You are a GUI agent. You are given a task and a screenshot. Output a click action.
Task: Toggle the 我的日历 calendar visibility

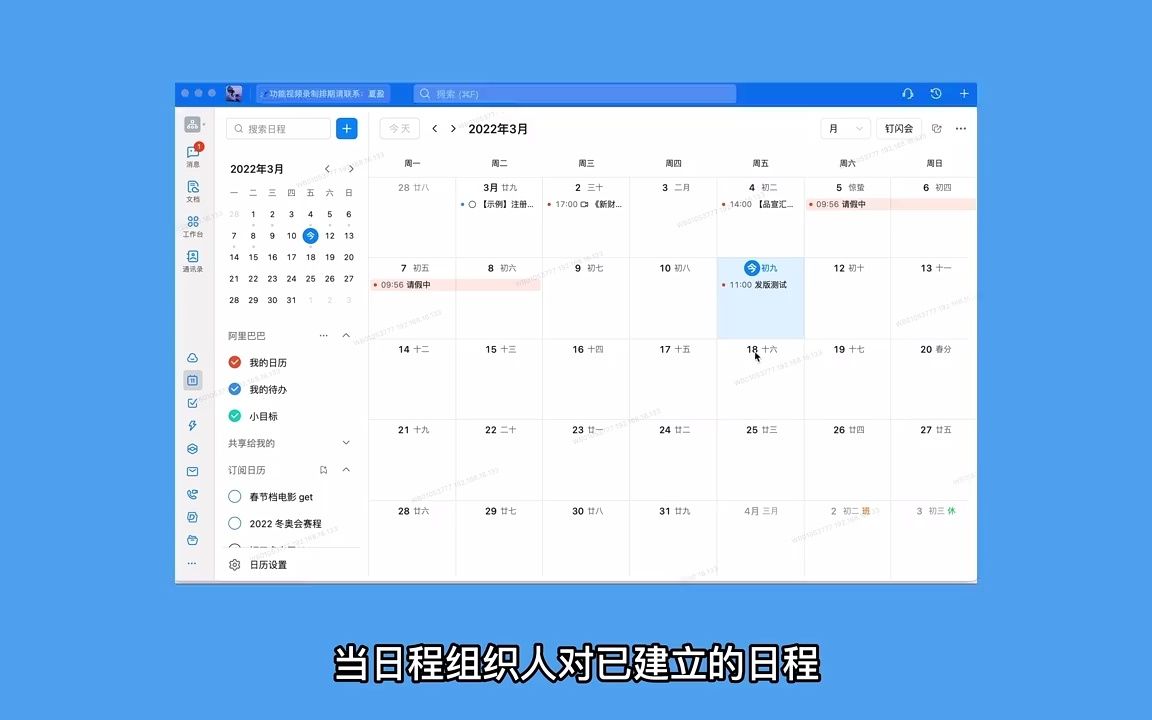point(234,362)
